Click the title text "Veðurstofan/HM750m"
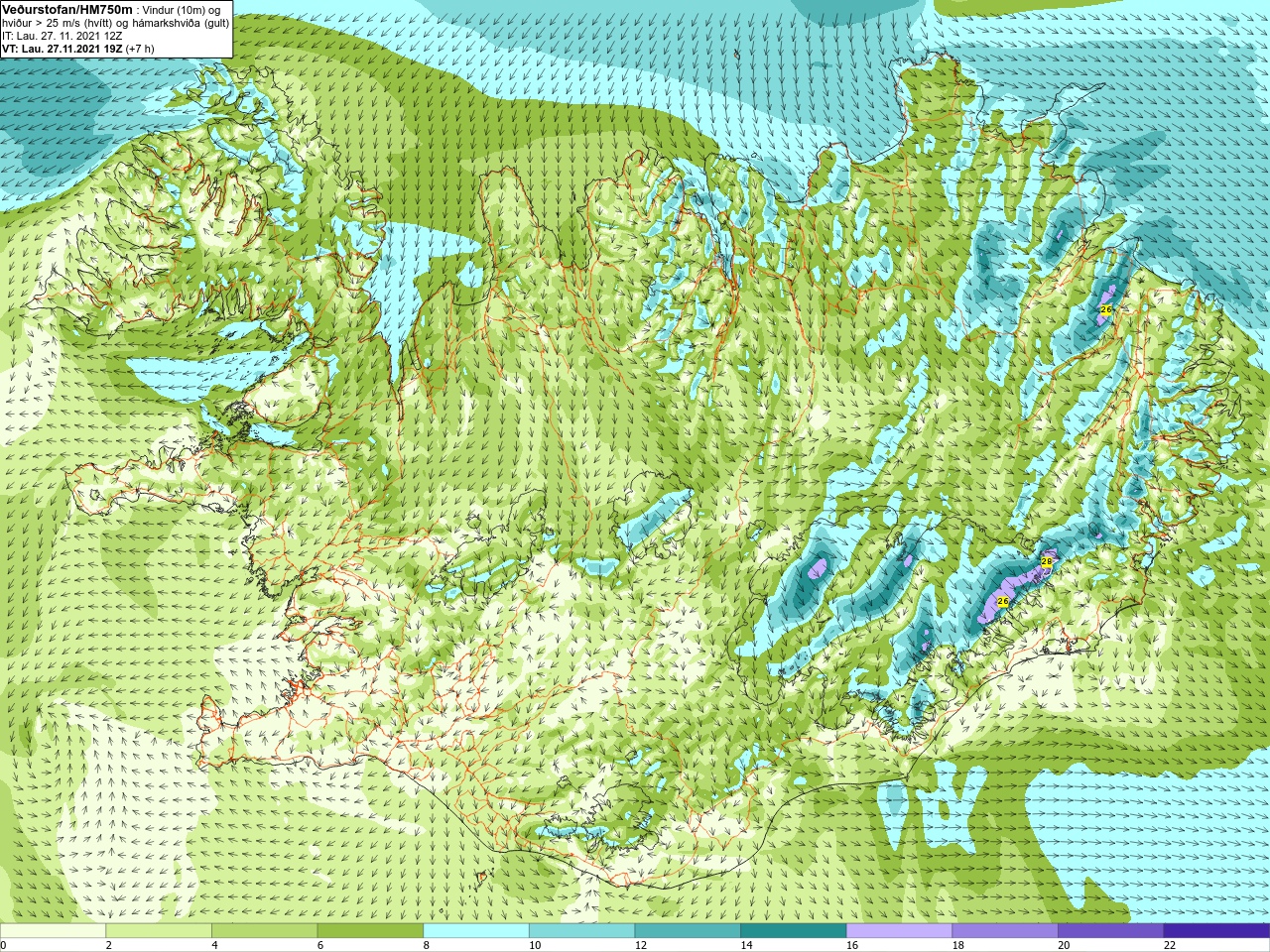Image resolution: width=1270 pixels, height=952 pixels. pyautogui.click(x=67, y=9)
